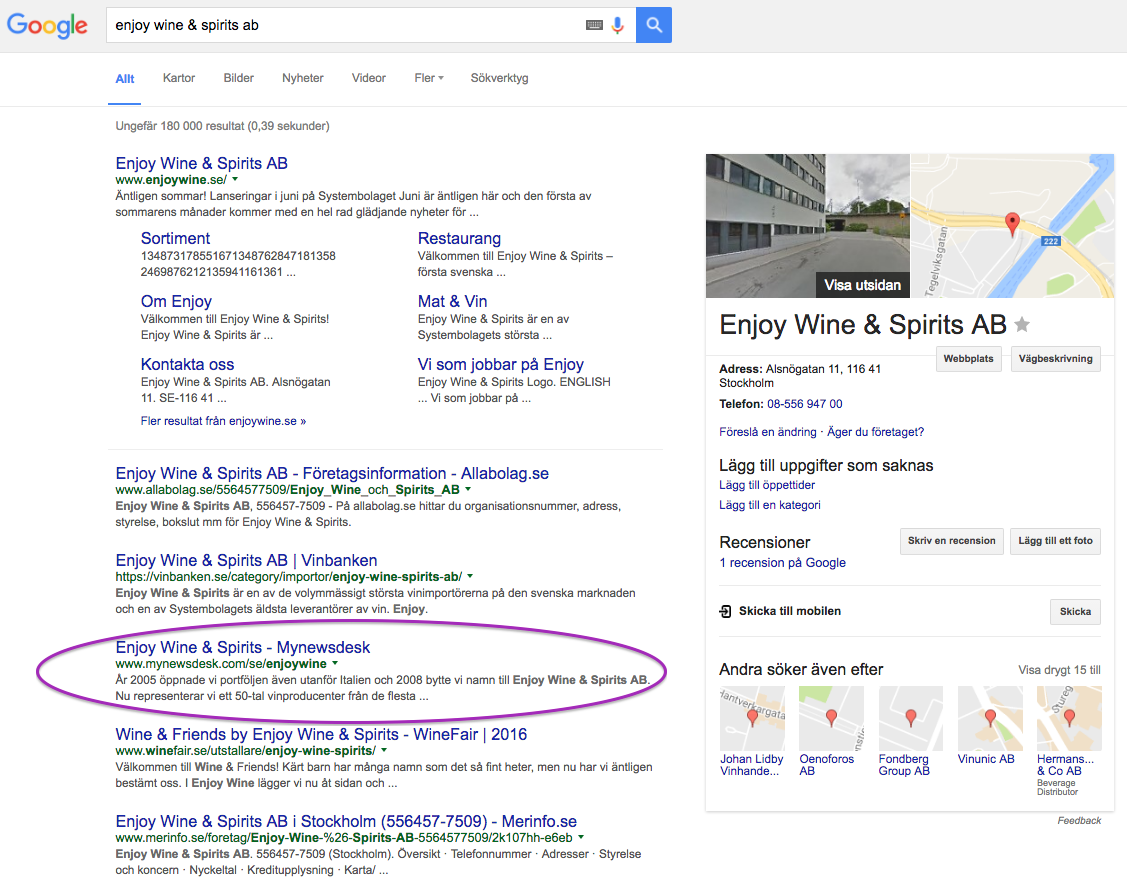The image size is (1127, 883).
Task: Click the blue search magnifier button
Action: pyautogui.click(x=654, y=25)
